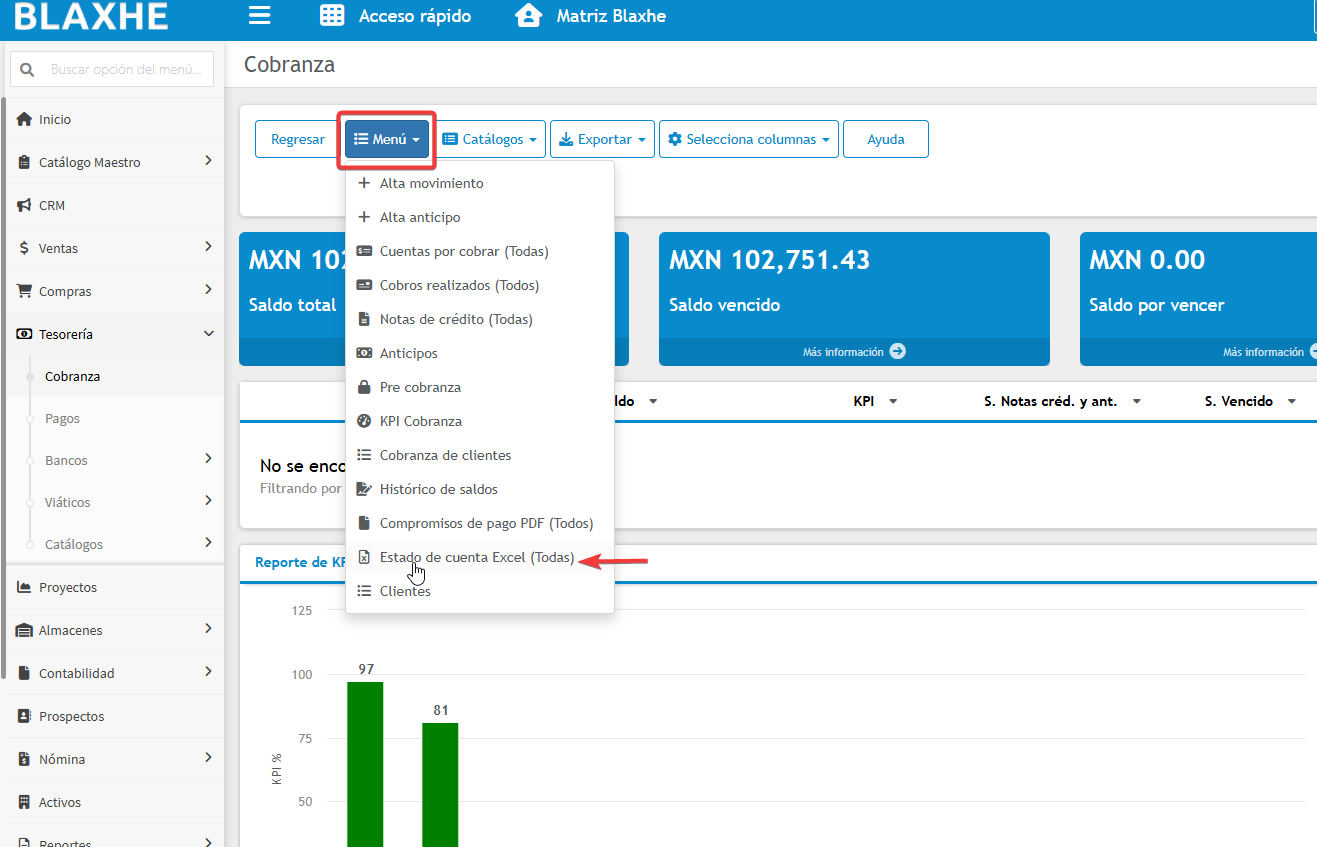
Task: Select Notas de crédito (Todas)
Action: (479, 320)
